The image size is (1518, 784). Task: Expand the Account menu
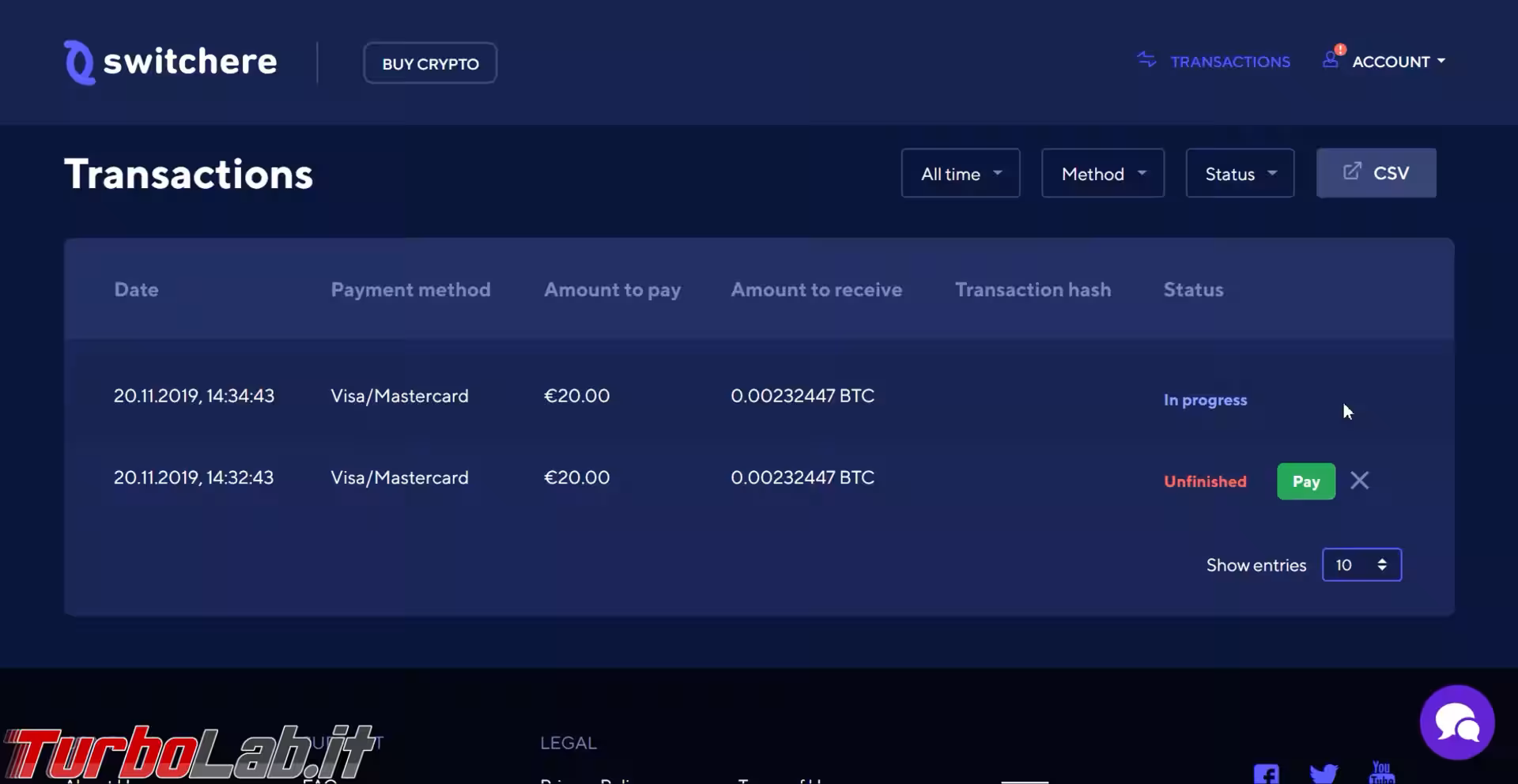(1398, 61)
